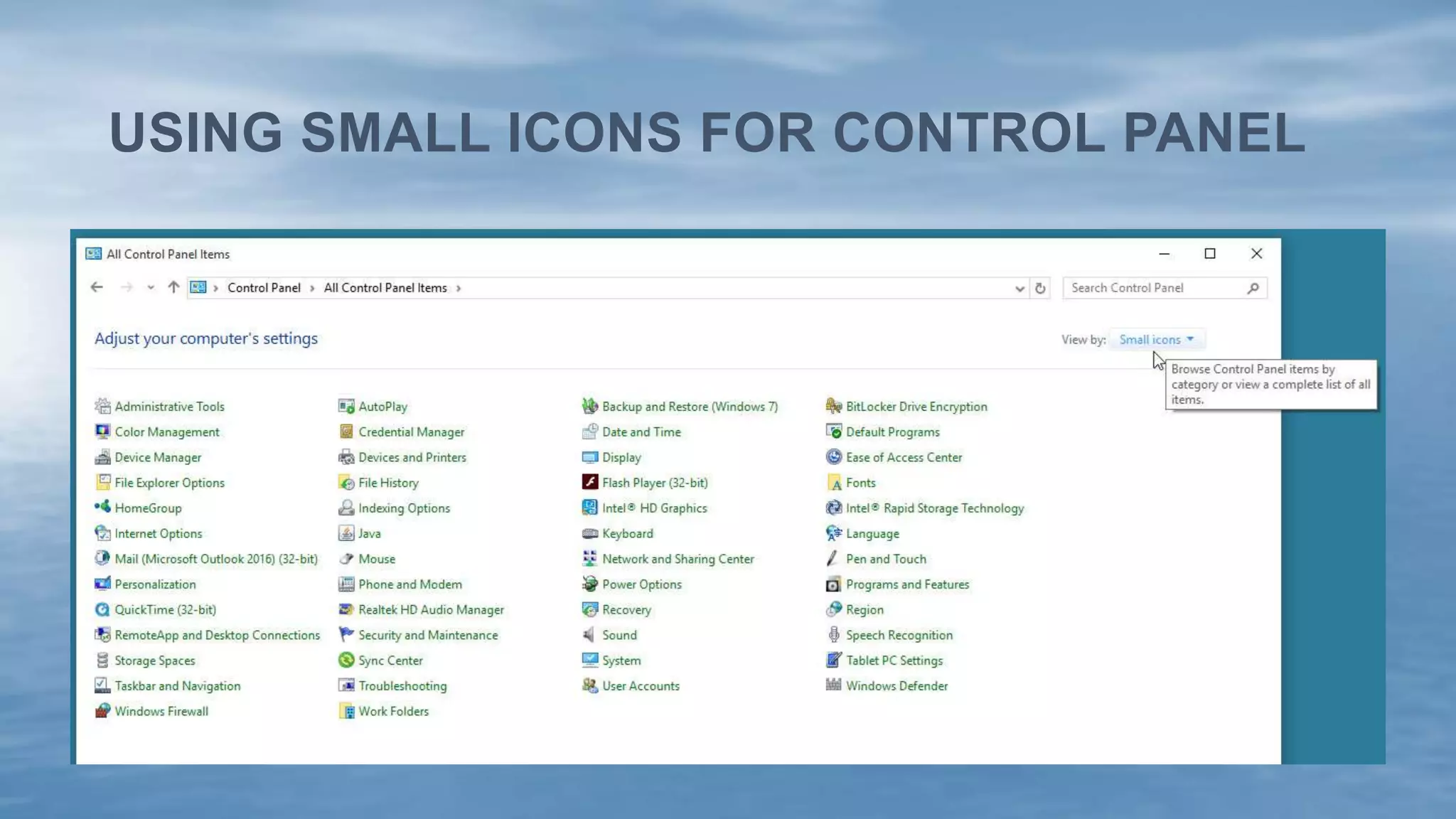Select All Control Panel Items breadcrumb
Screen dimensions: 1456x819
(x=385, y=288)
